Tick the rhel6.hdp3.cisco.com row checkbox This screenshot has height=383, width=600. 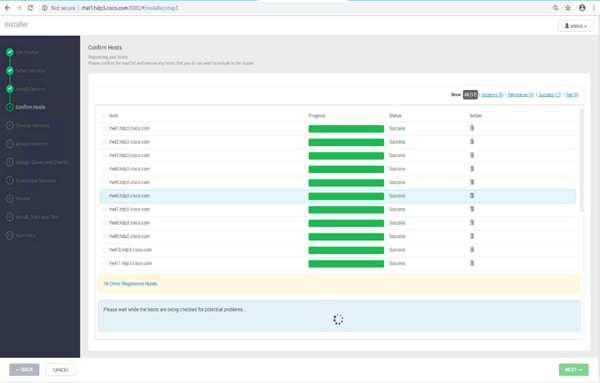104,196
